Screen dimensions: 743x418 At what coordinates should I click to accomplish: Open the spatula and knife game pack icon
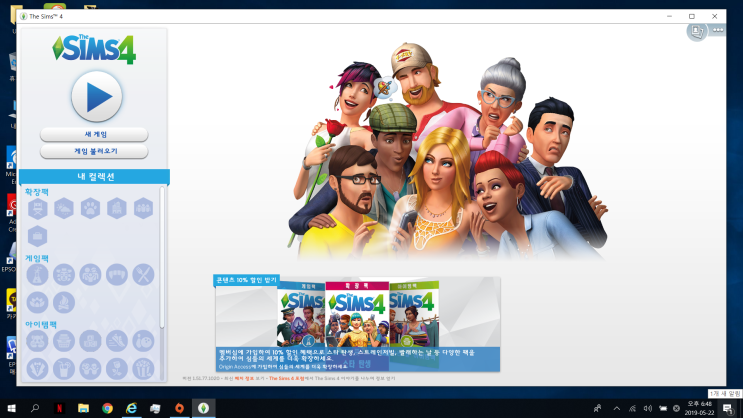point(143,275)
